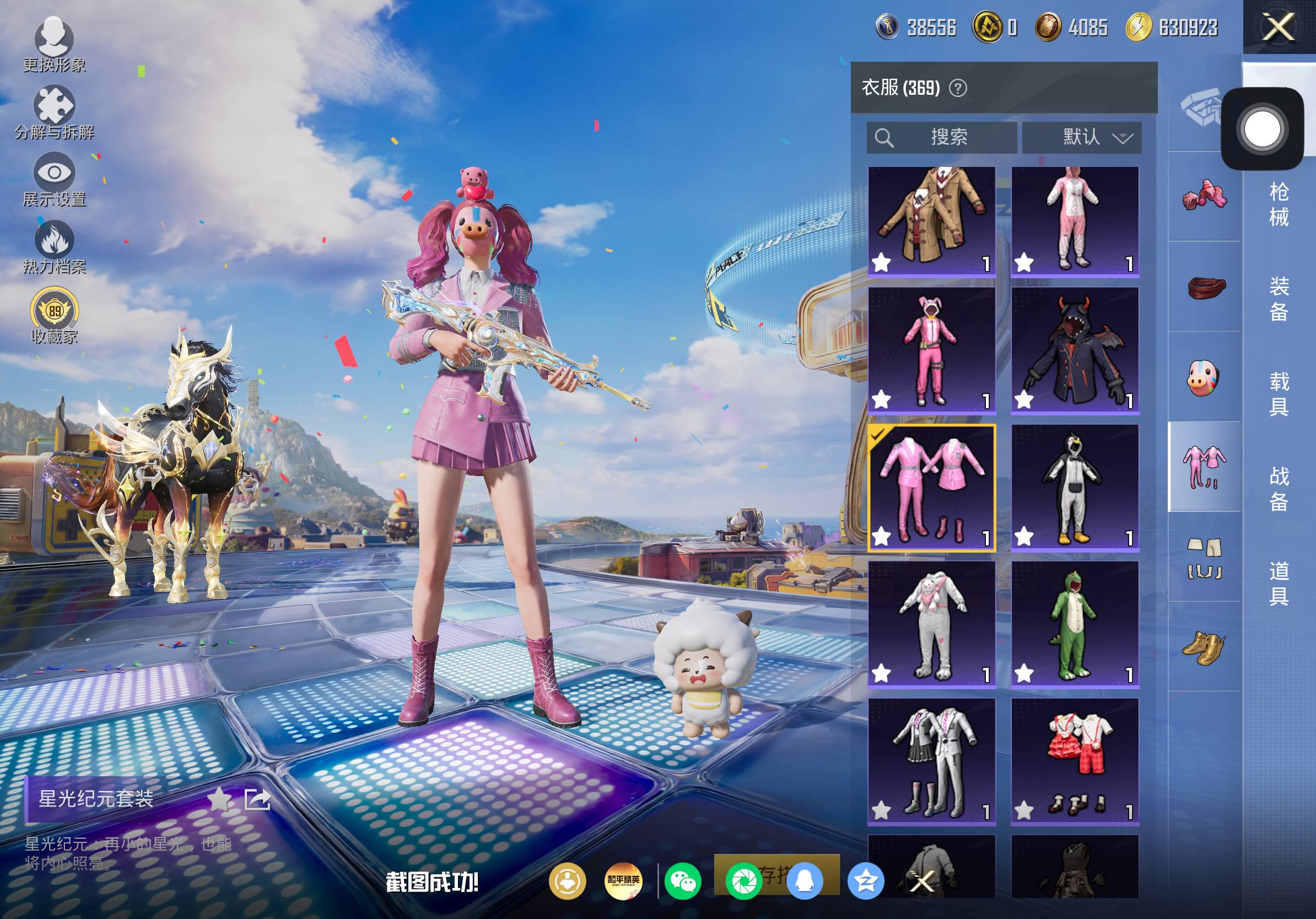Click the 星光纪元套装 outfit name label
Viewport: 1316px width, 919px height.
point(96,799)
